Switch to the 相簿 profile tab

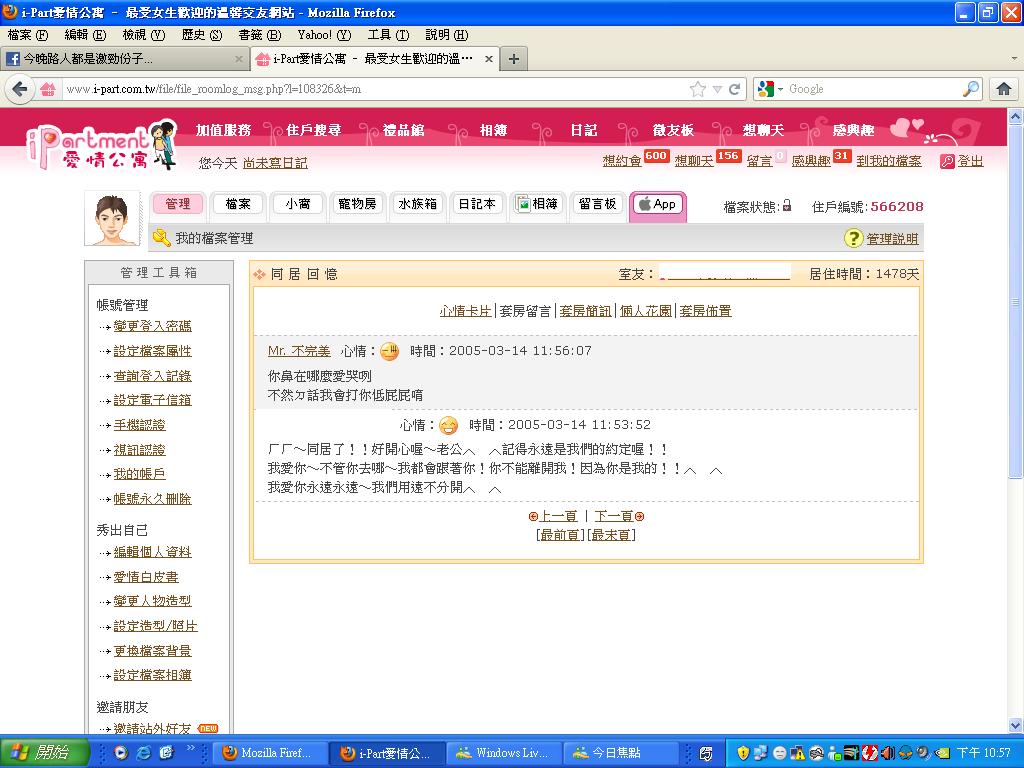coord(537,204)
